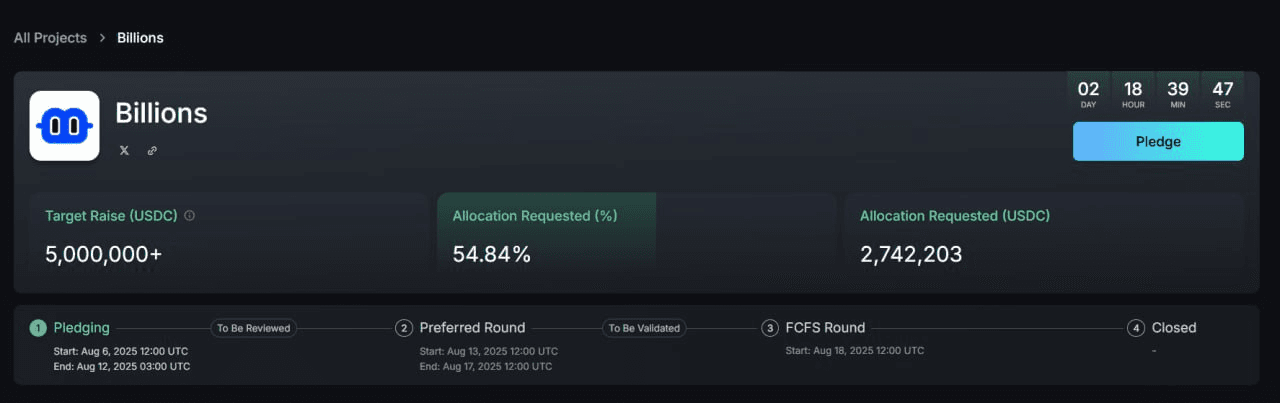Click the Allocation Requested (USDC) card
Screen dimensions: 1280x403
point(1044,232)
